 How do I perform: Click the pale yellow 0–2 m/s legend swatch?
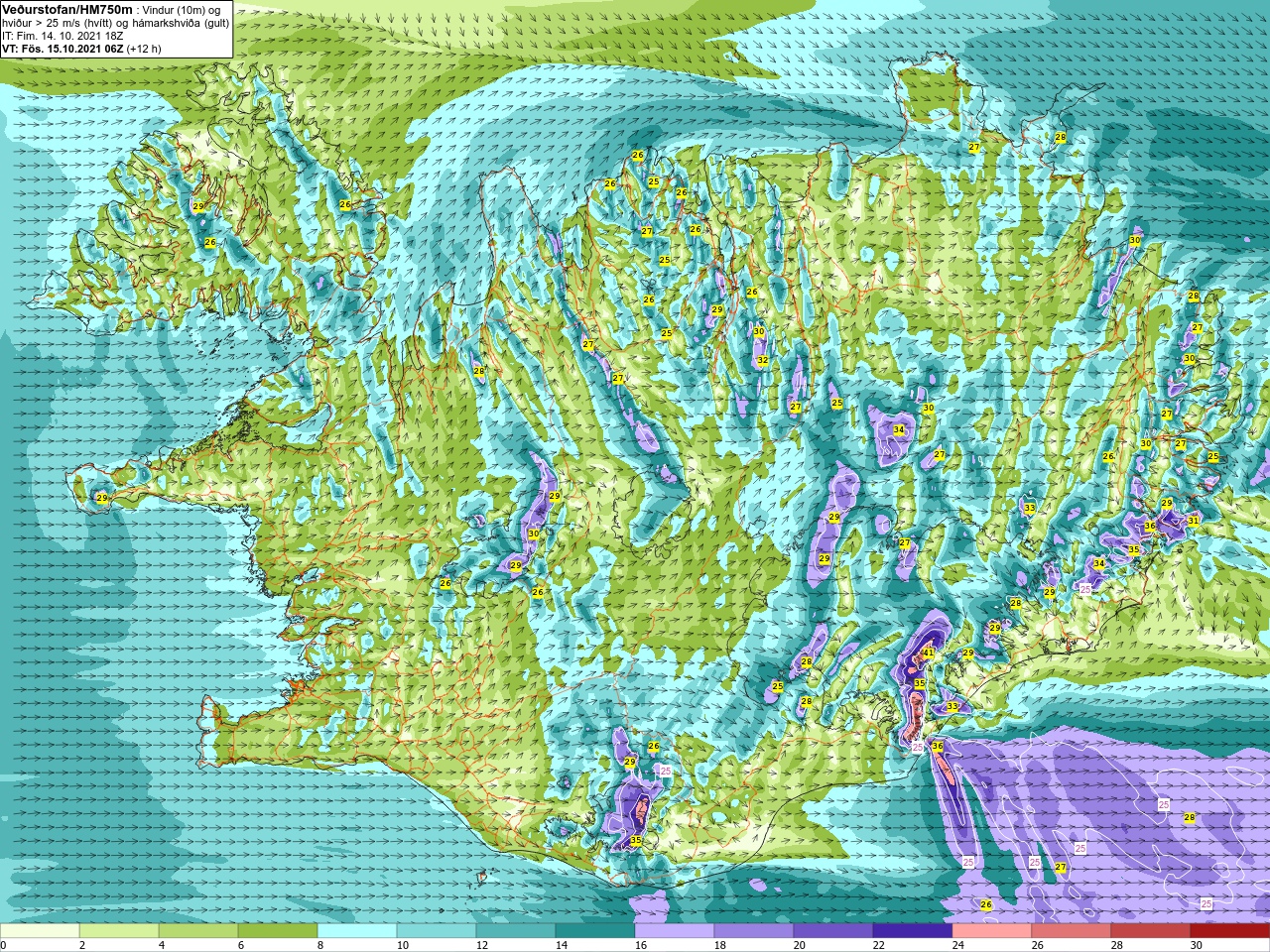pyautogui.click(x=40, y=931)
